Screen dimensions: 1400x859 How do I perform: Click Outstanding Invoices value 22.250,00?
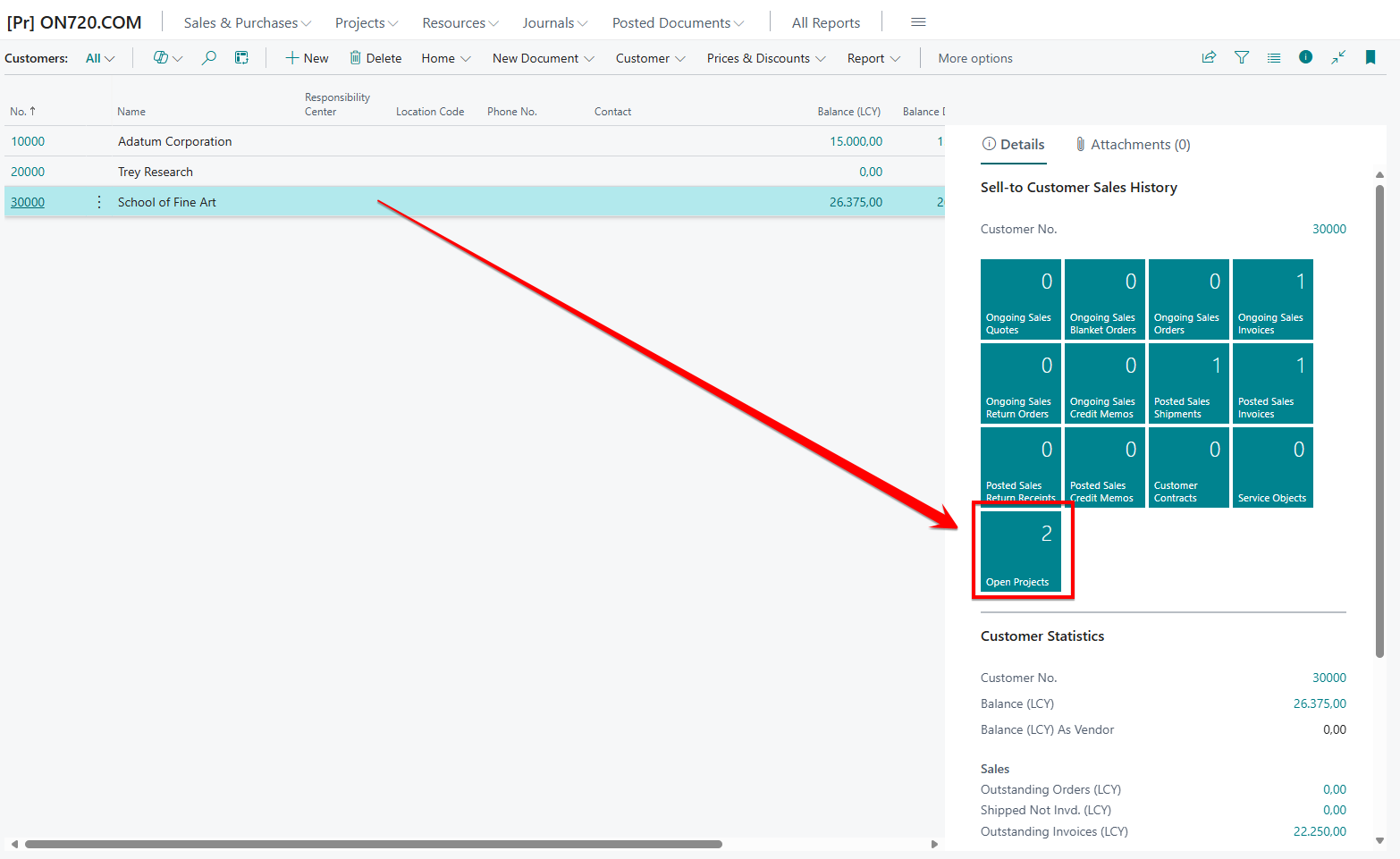pos(1320,831)
